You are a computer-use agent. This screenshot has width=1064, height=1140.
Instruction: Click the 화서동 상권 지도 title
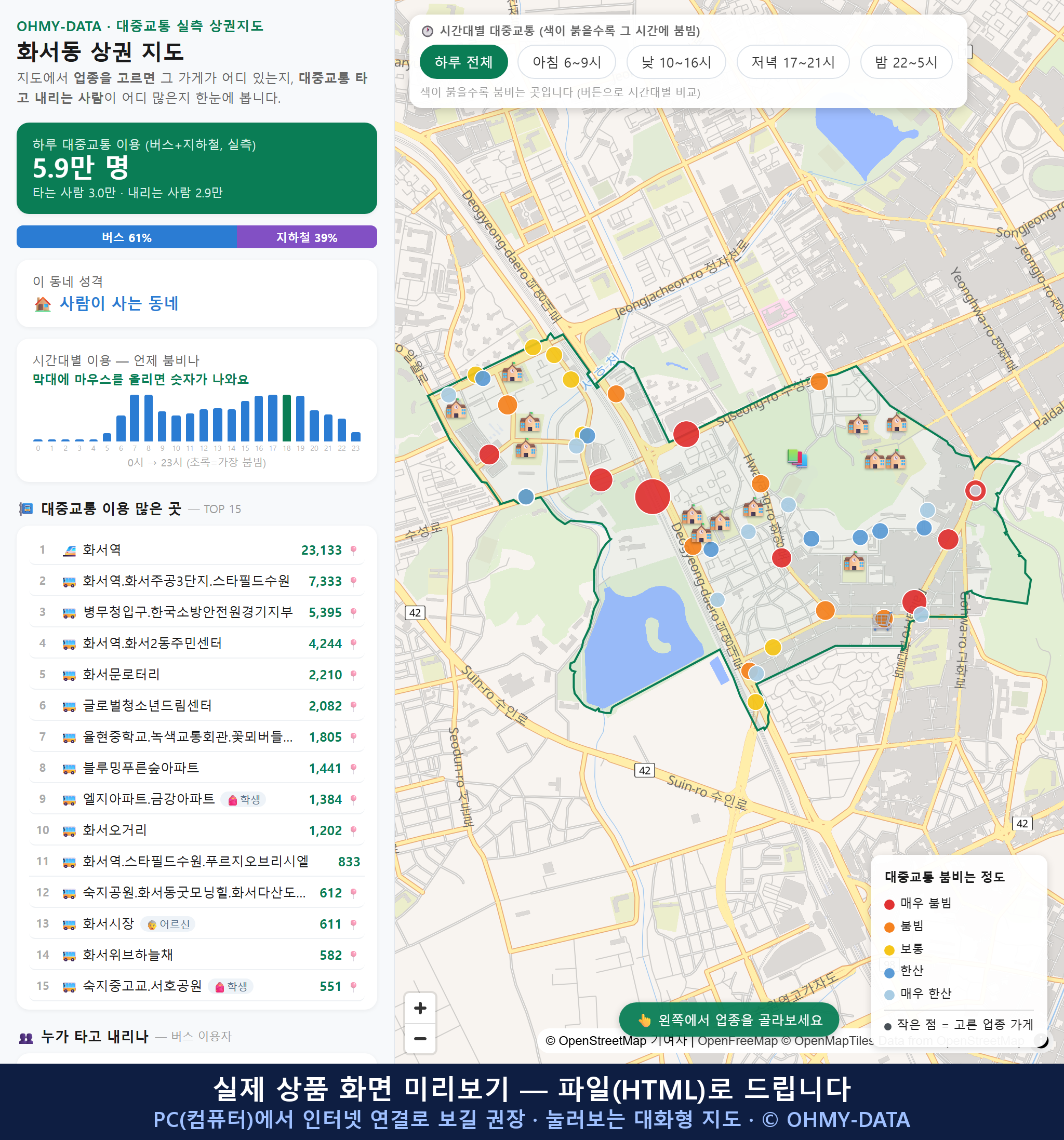point(100,51)
